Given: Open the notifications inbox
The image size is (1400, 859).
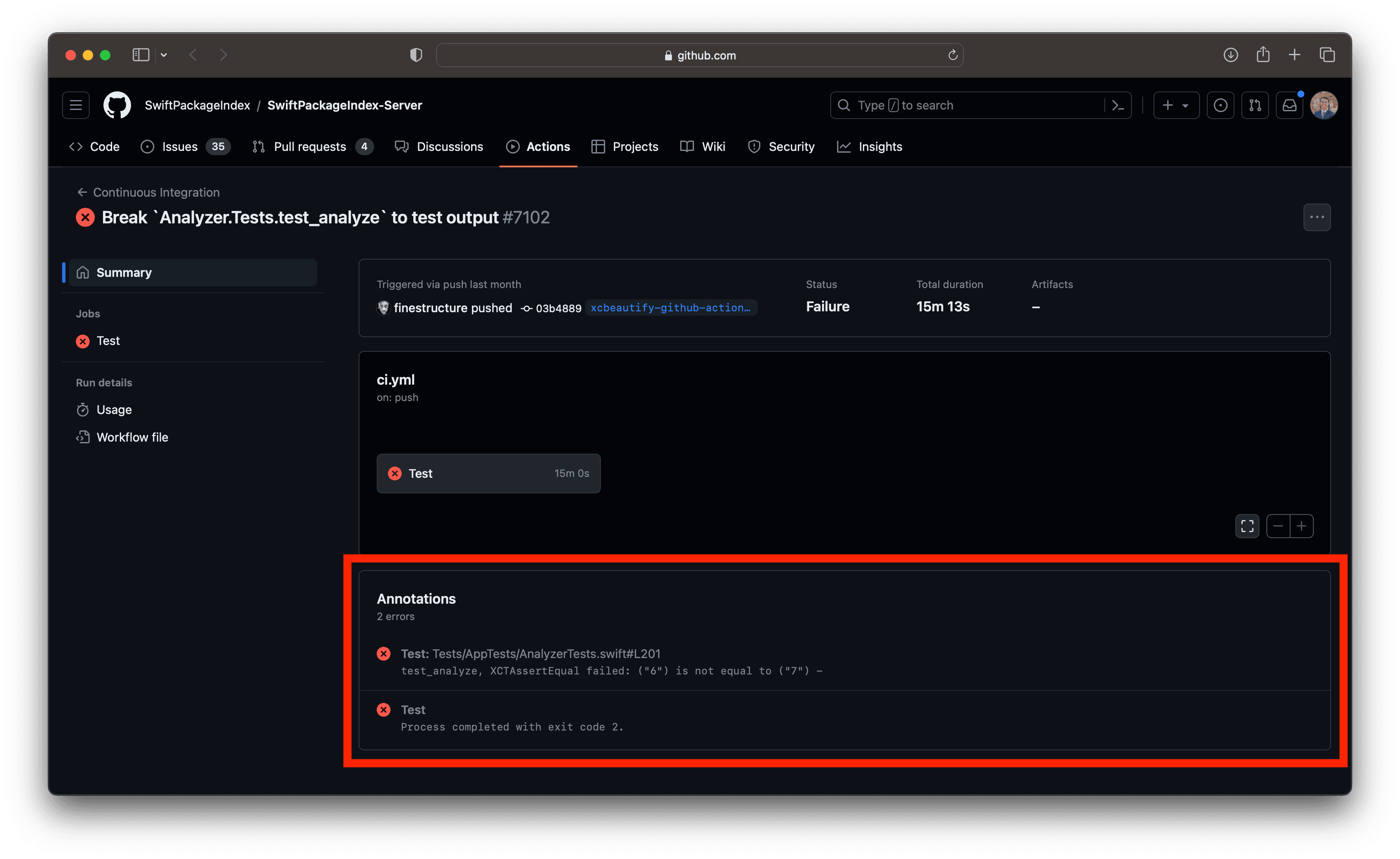Looking at the screenshot, I should 1289,105.
